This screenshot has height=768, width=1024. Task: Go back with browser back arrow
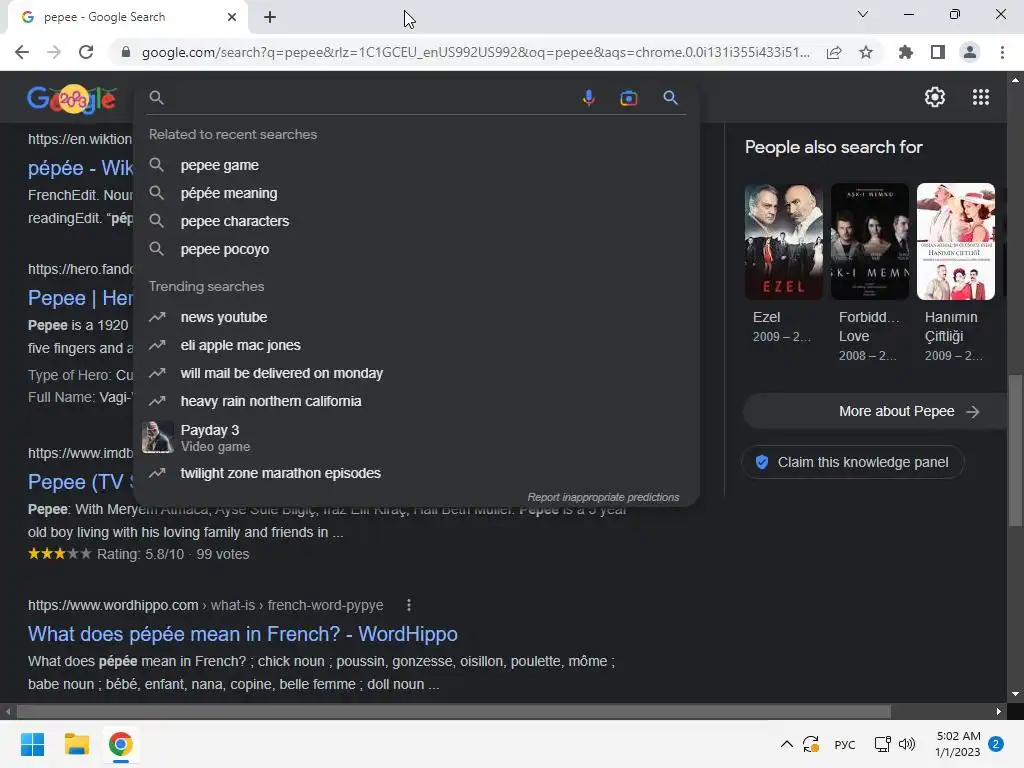point(22,52)
